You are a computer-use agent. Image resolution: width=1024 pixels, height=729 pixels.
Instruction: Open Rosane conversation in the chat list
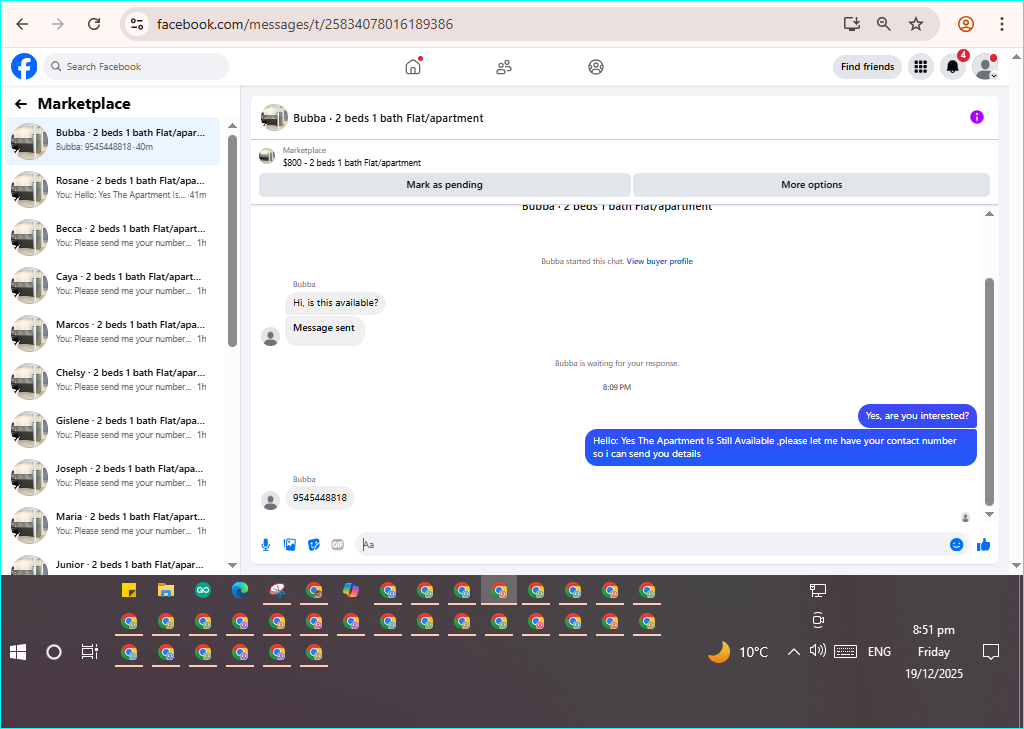pyautogui.click(x=112, y=189)
